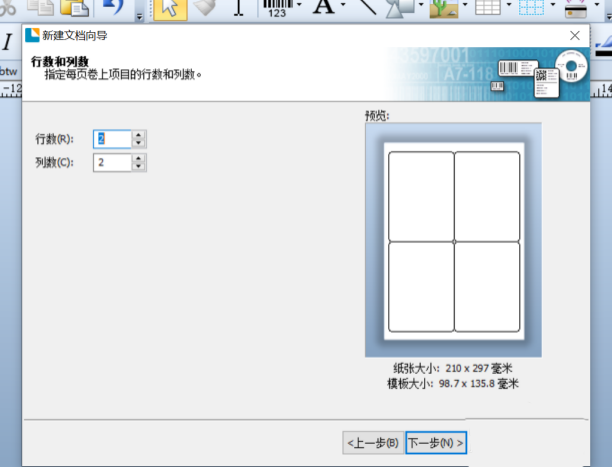Increase columns count with up arrow
The image size is (612, 467).
[x=139, y=158]
